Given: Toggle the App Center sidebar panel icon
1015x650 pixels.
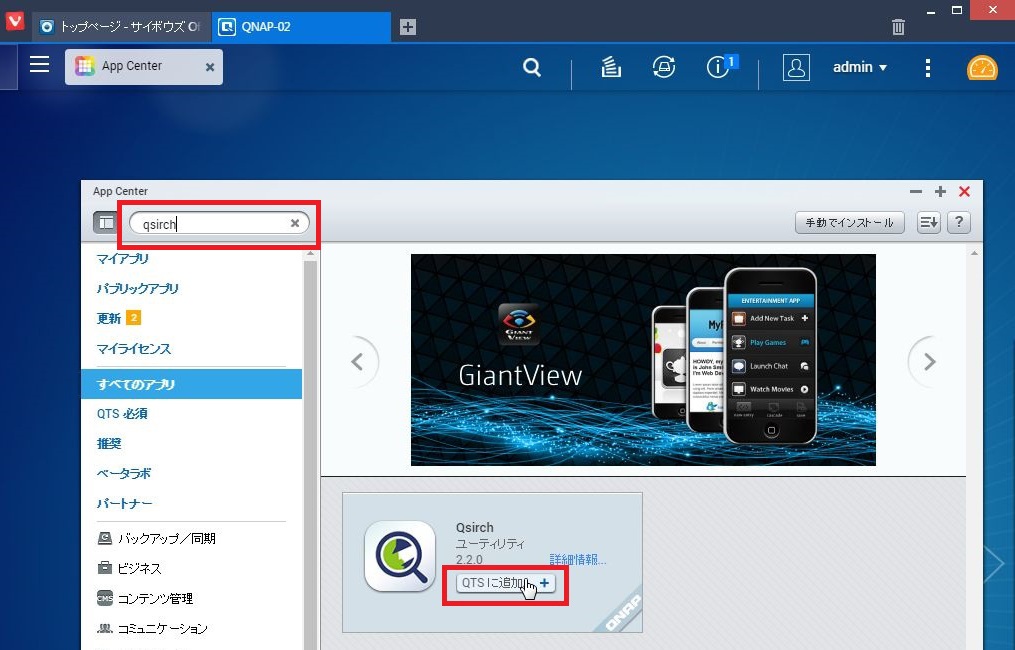Looking at the screenshot, I should pyautogui.click(x=106, y=223).
